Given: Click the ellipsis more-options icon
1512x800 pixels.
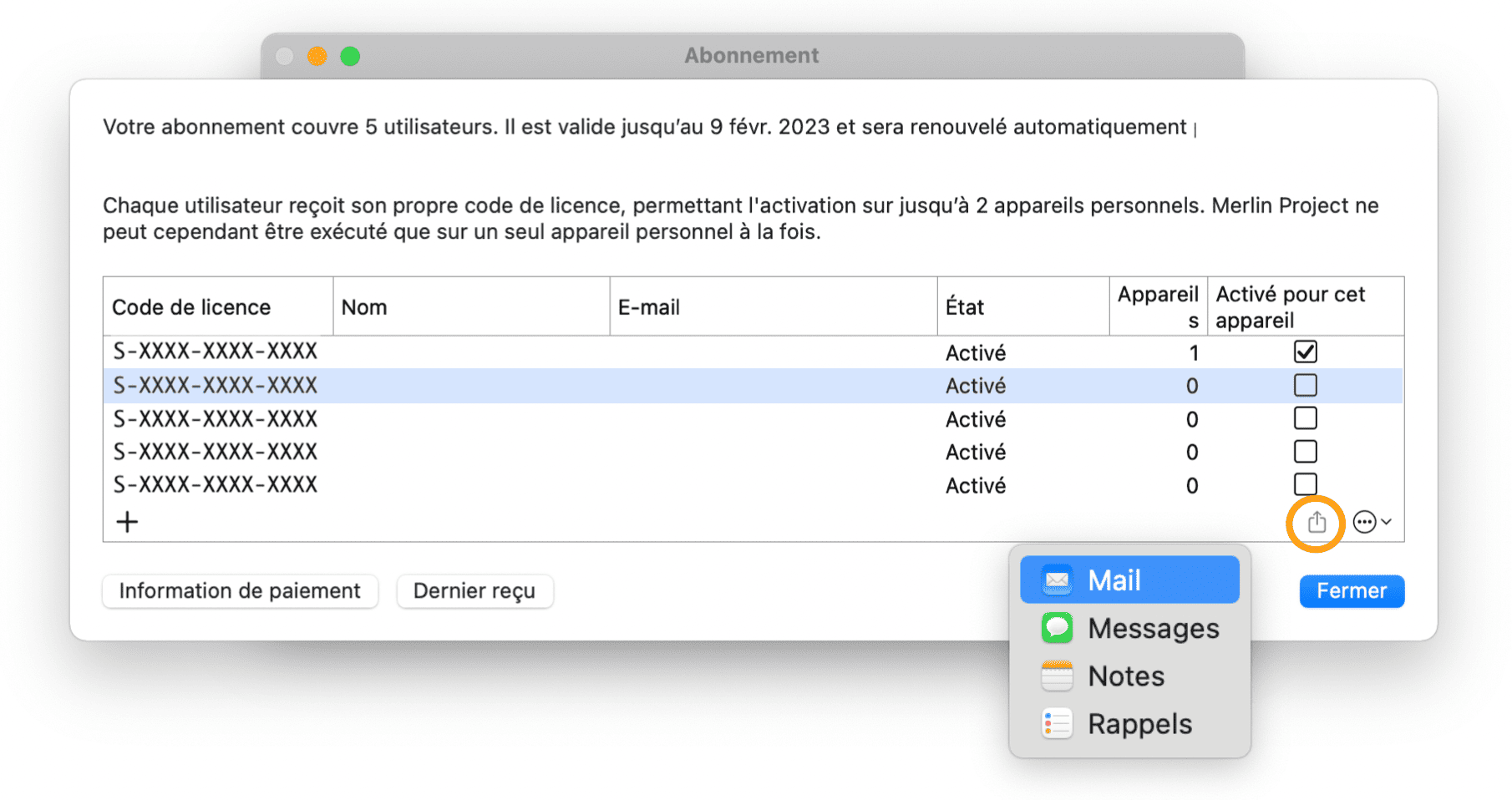Looking at the screenshot, I should pyautogui.click(x=1364, y=521).
